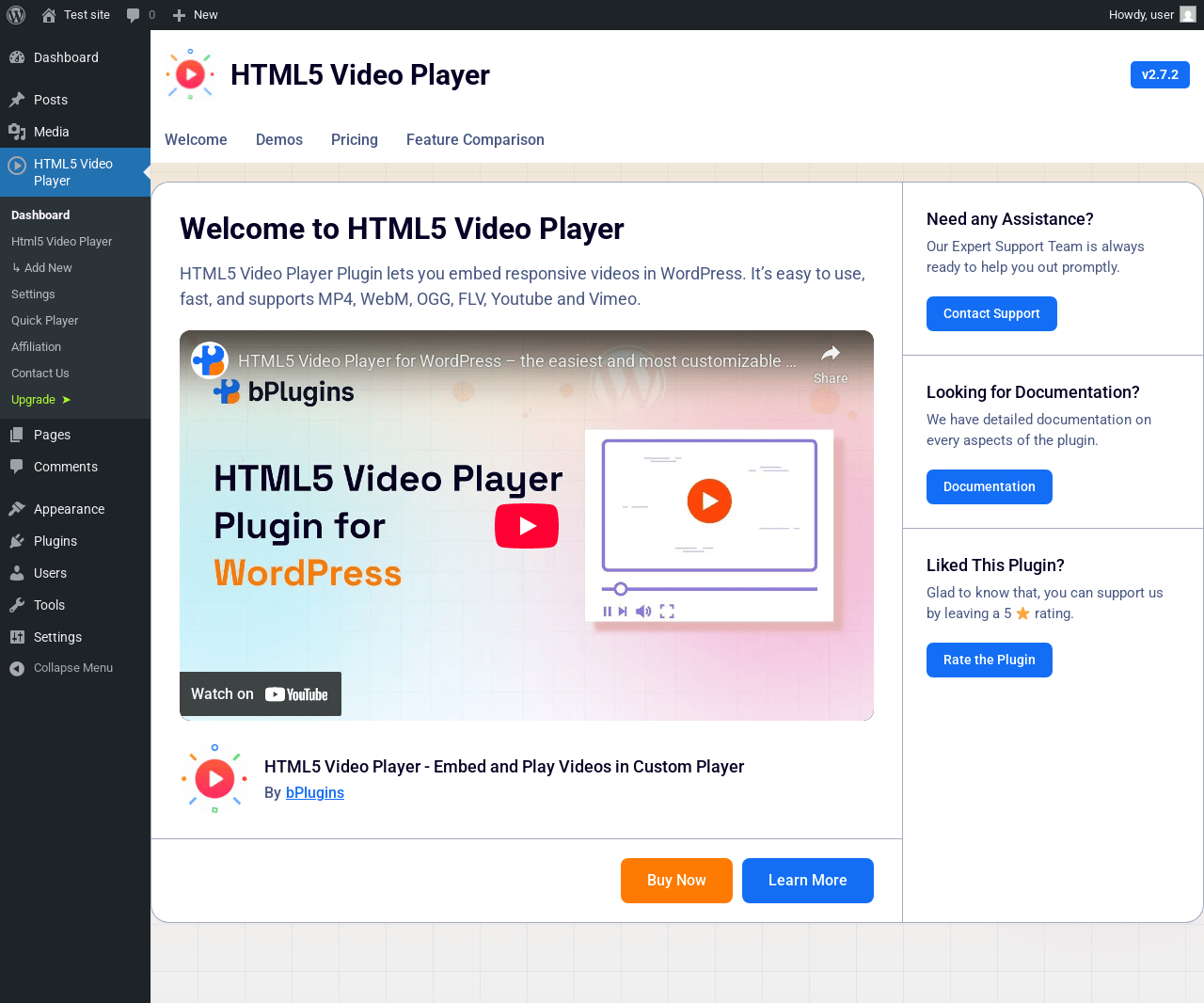Viewport: 1204px width, 1003px height.
Task: Click the 'Liked This Plugin?' heading
Action: [995, 565]
